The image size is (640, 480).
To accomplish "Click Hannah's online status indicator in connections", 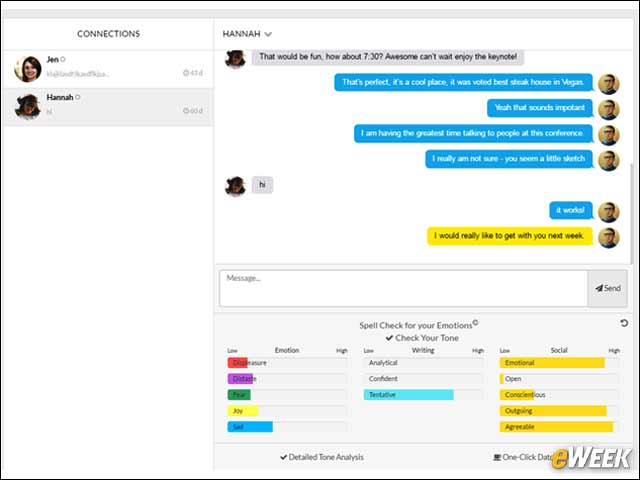I will click(x=78, y=97).
